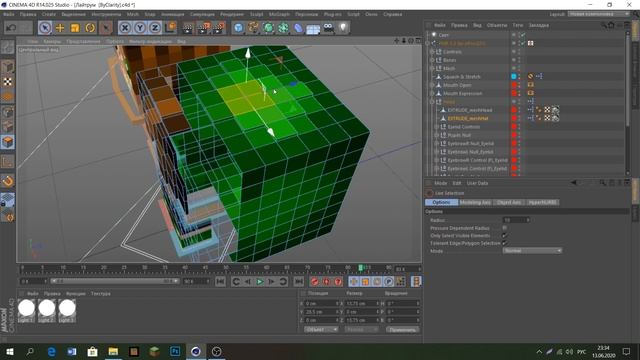The height and width of the screenshot is (360, 640).
Task: Toggle the Y axis lock
Action: 140,28
